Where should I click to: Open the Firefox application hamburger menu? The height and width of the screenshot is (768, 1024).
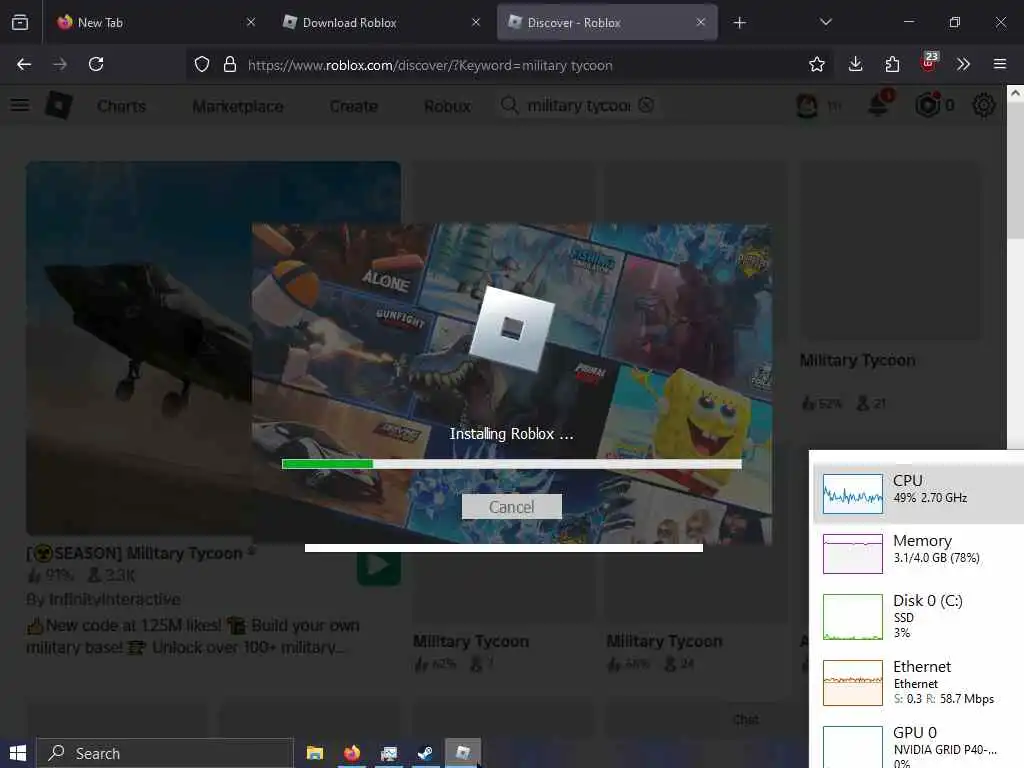tap(1000, 64)
